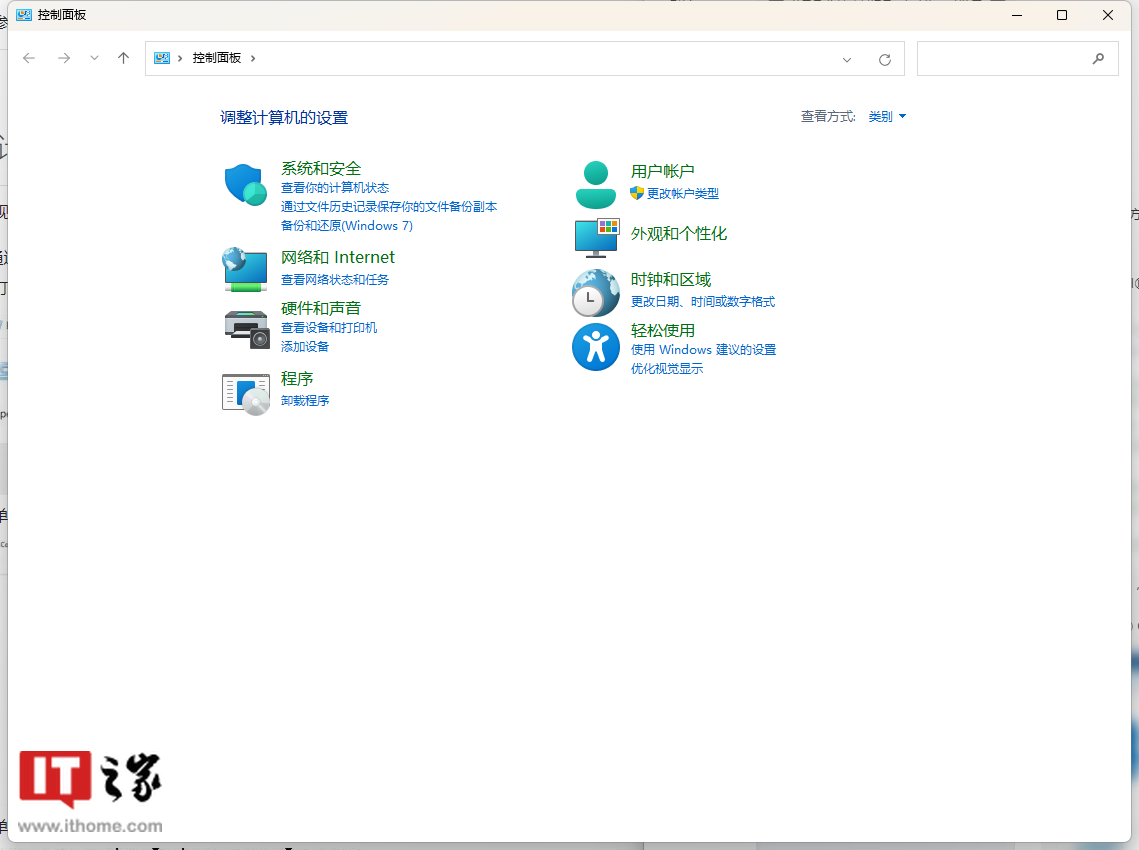The image size is (1139, 850).
Task: Open 时钟和区域 using the clock icon
Action: [596, 292]
